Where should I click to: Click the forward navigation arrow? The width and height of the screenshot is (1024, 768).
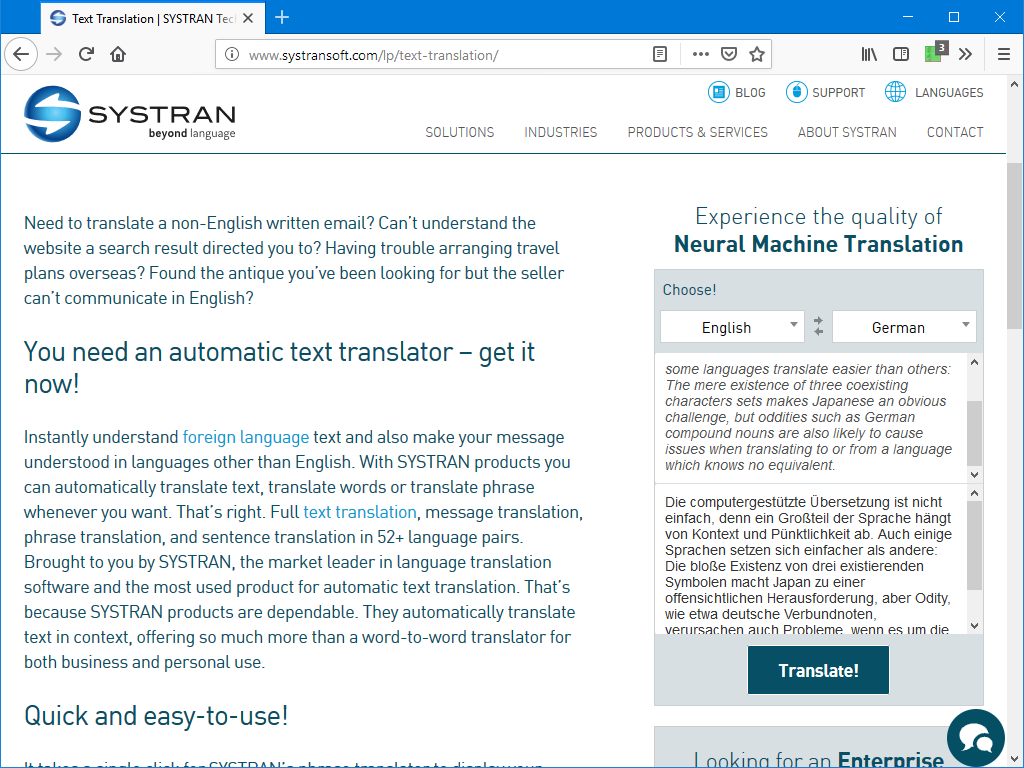tap(54, 54)
